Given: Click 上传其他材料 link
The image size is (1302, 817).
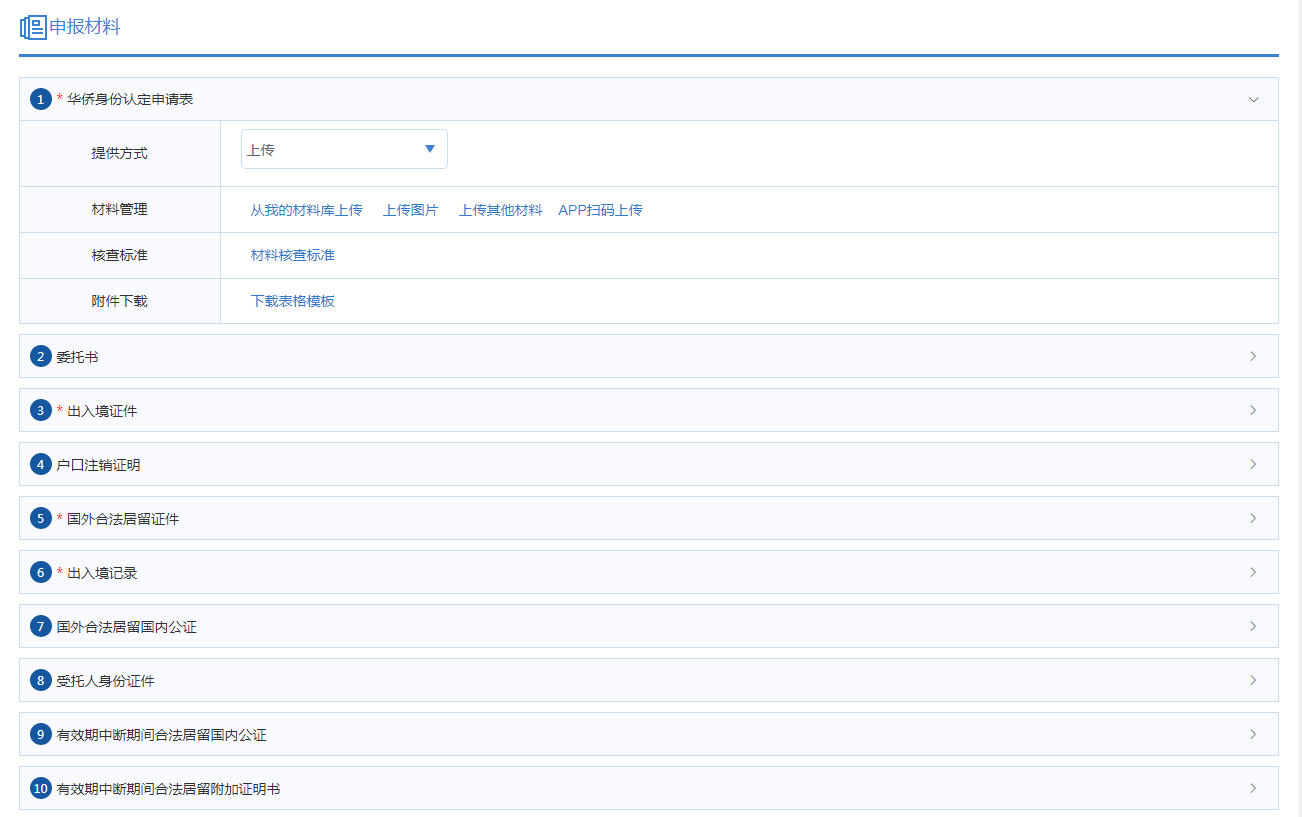Looking at the screenshot, I should 500,210.
